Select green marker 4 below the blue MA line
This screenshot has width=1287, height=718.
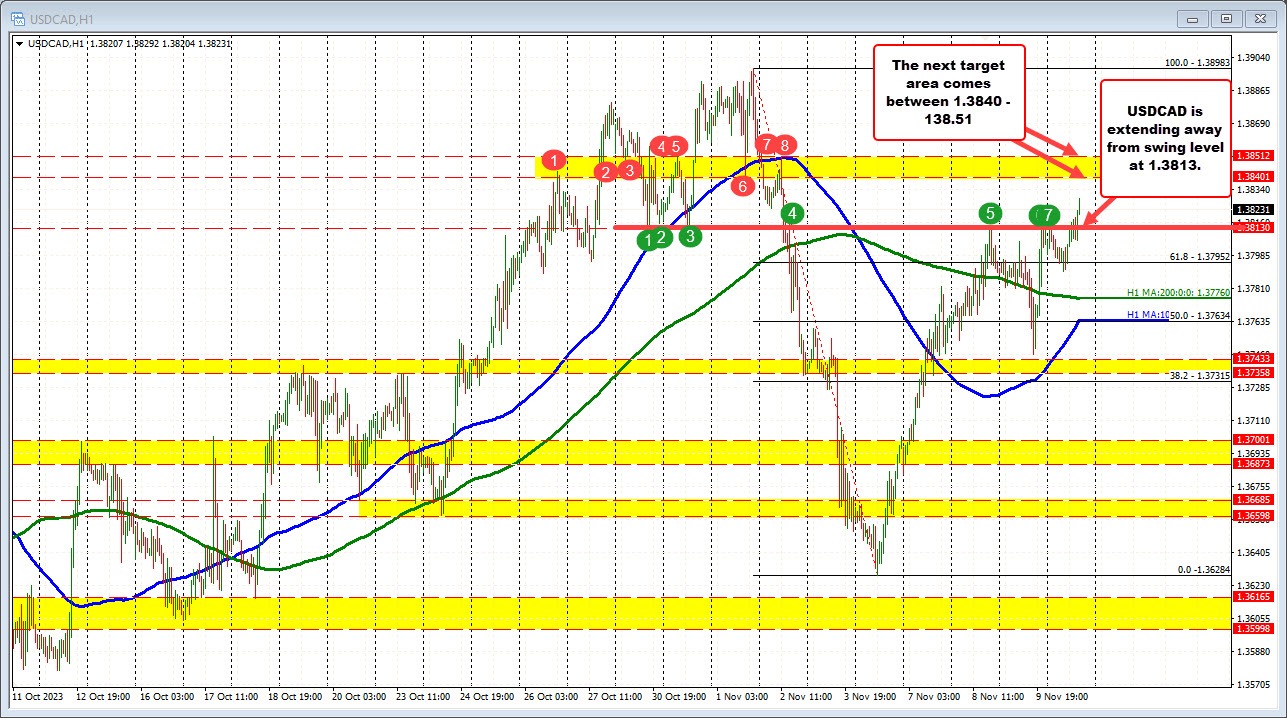791,213
